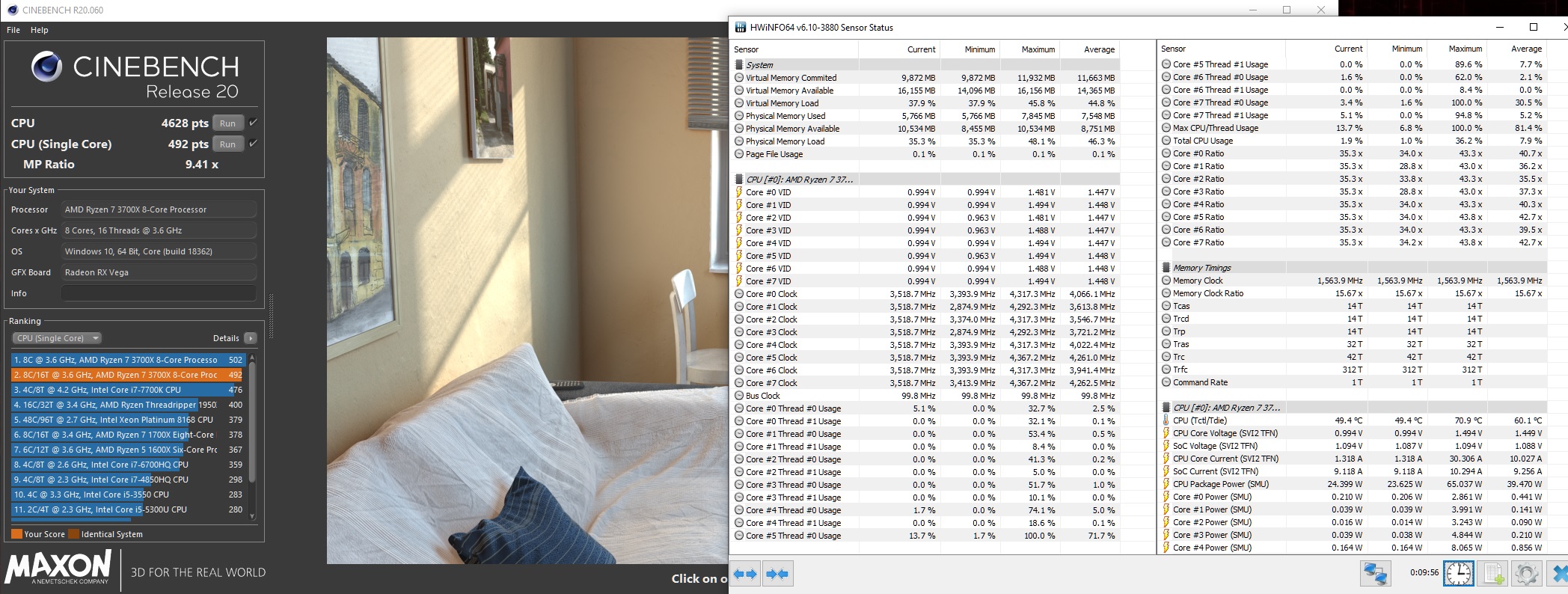Click the CPU Package Power bolt icon
The width and height of the screenshot is (1568, 594).
point(1166,484)
